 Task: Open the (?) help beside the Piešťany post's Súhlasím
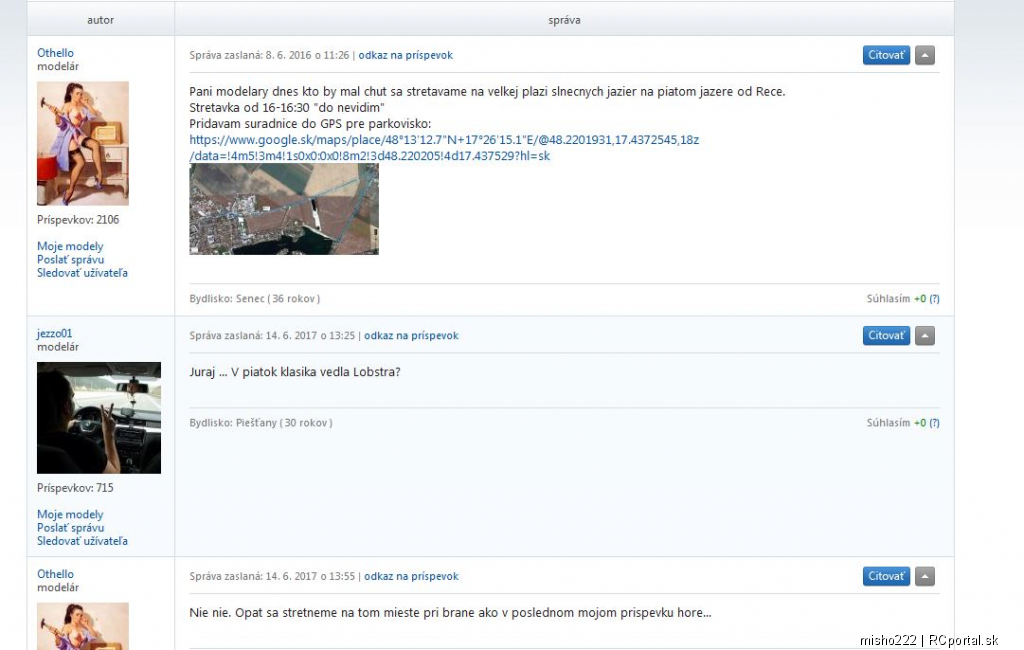pyautogui.click(x=935, y=423)
